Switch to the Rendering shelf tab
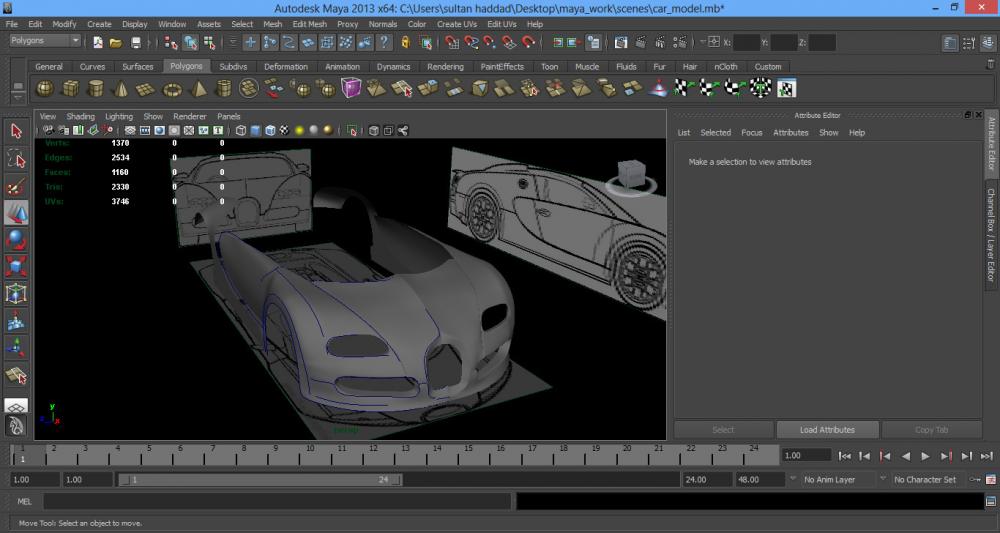Viewport: 1000px width, 533px height. 445,67
